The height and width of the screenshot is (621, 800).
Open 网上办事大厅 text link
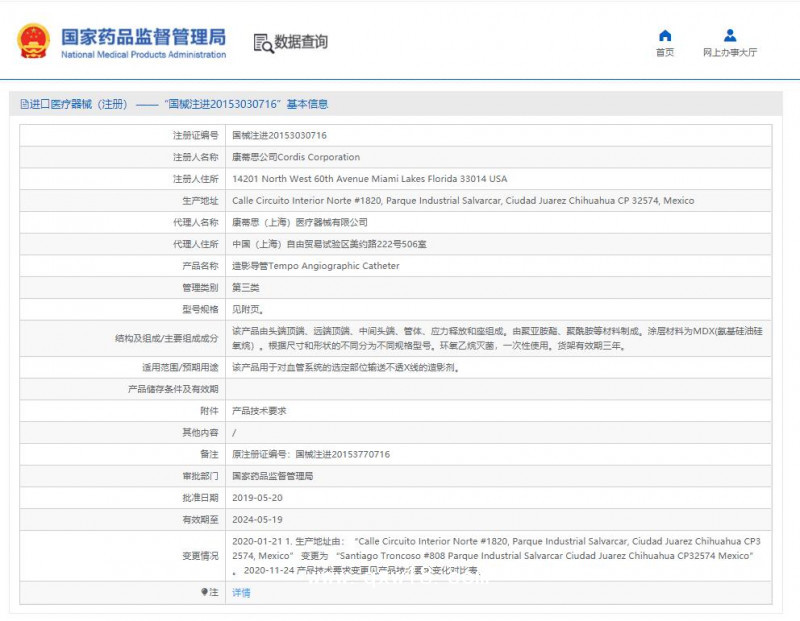tap(730, 53)
